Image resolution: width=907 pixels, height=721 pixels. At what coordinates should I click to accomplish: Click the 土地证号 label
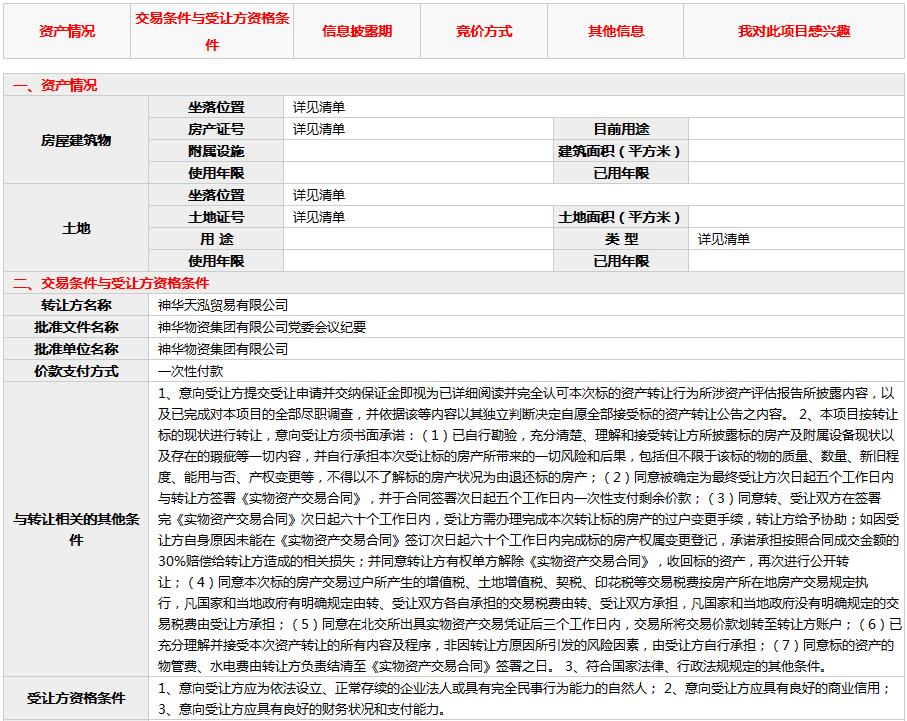pos(215,217)
